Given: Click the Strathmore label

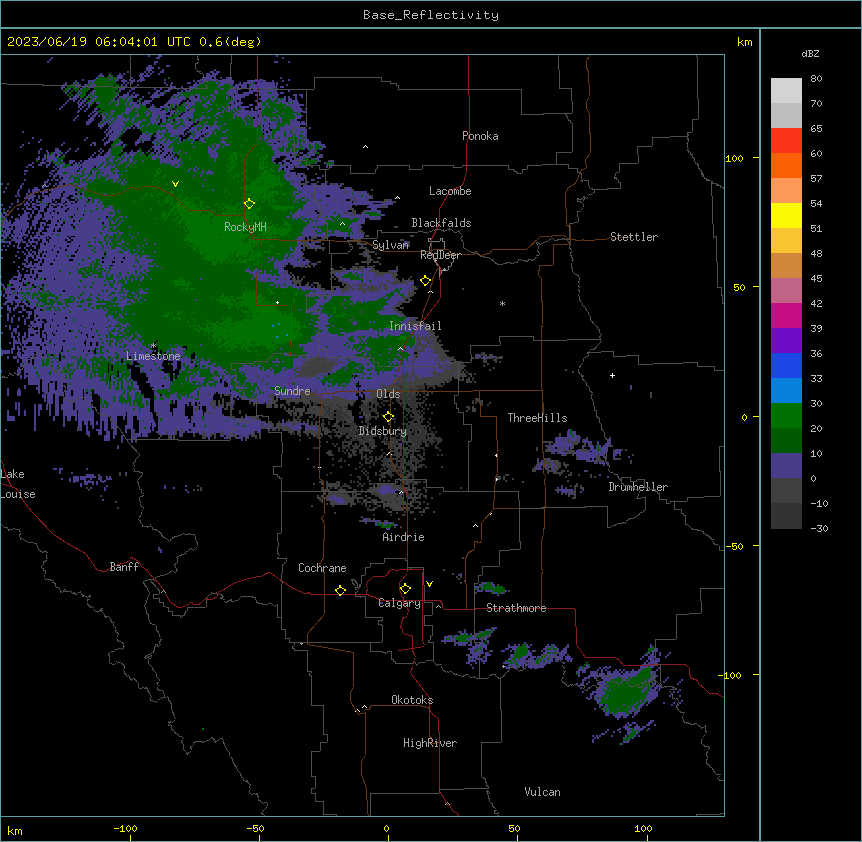Looking at the screenshot, I should (516, 608).
